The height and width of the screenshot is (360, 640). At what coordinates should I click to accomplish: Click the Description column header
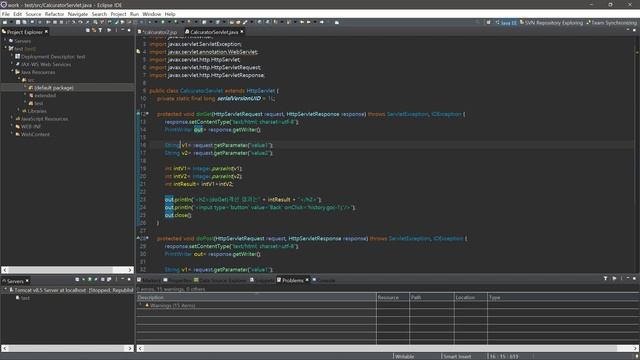click(x=256, y=297)
